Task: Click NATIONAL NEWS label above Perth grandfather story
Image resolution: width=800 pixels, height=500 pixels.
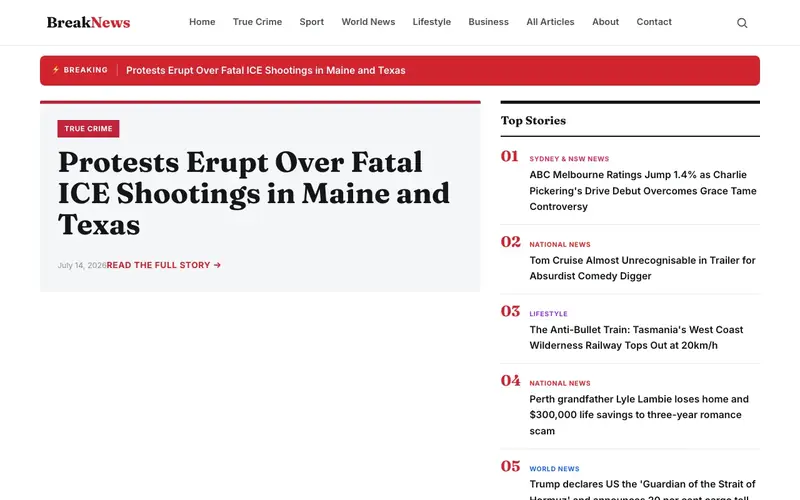Action: click(560, 383)
